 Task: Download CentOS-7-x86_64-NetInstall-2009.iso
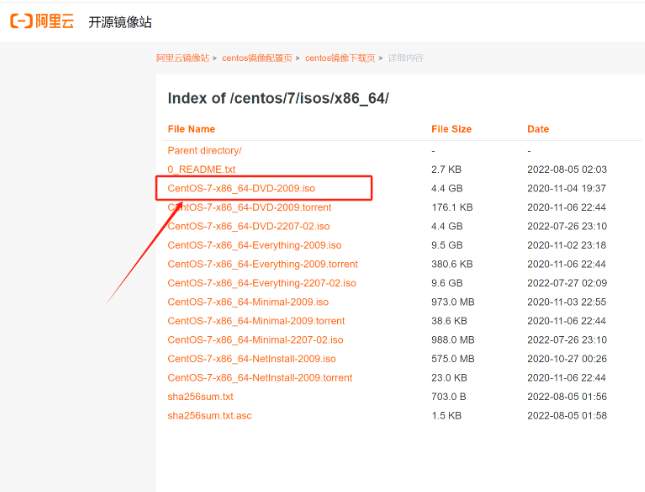252,359
